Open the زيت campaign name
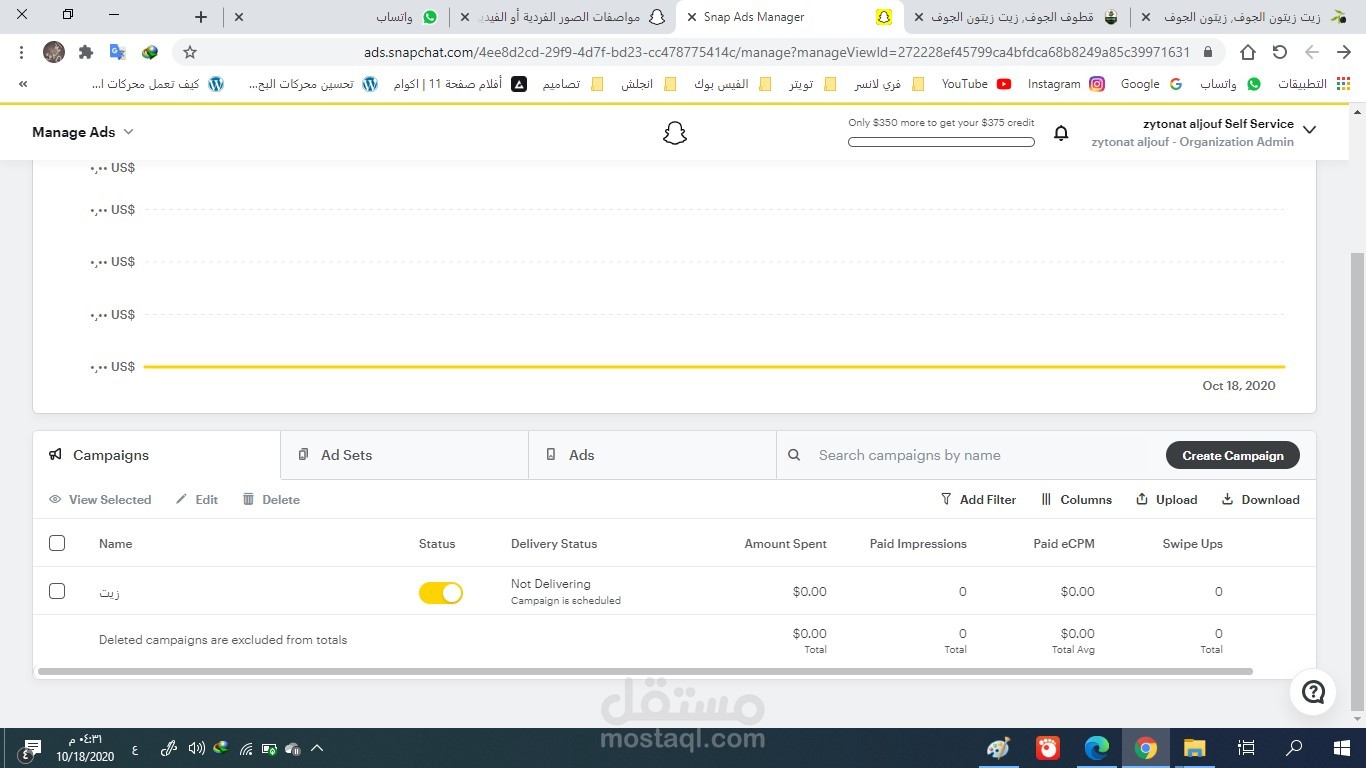The image size is (1366, 768). point(110,593)
